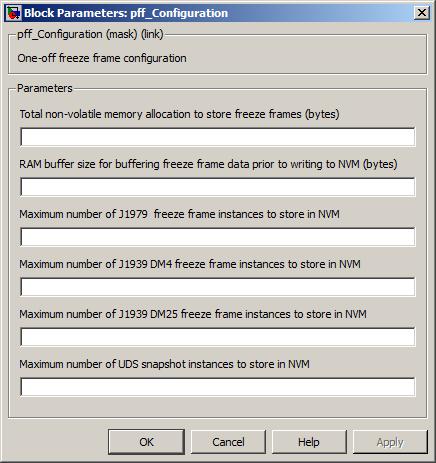Click the RAM buffer size input field

[218, 187]
